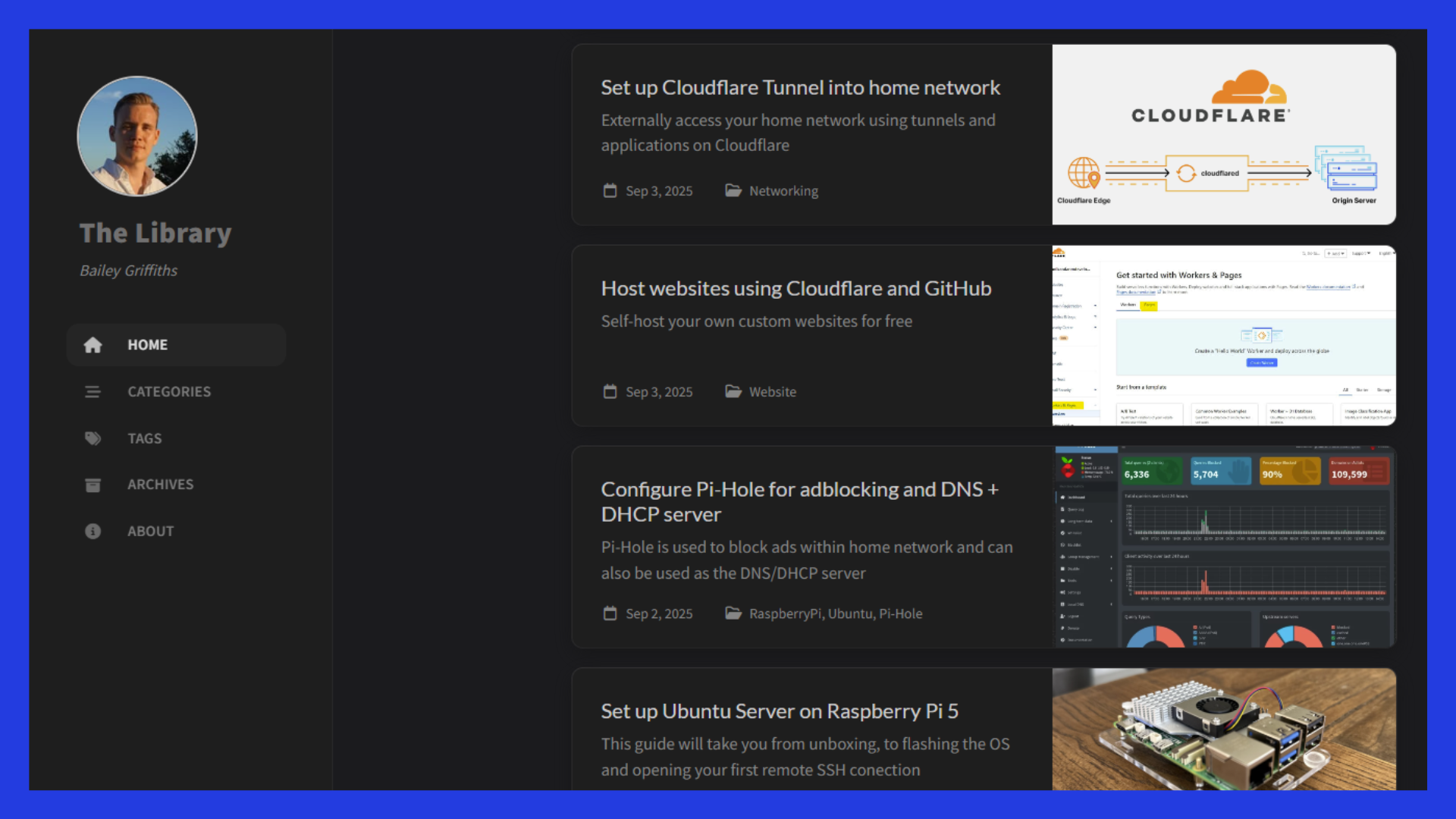Go to the ARCHIVES menu item
This screenshot has height=819, width=1456.
[x=160, y=485]
